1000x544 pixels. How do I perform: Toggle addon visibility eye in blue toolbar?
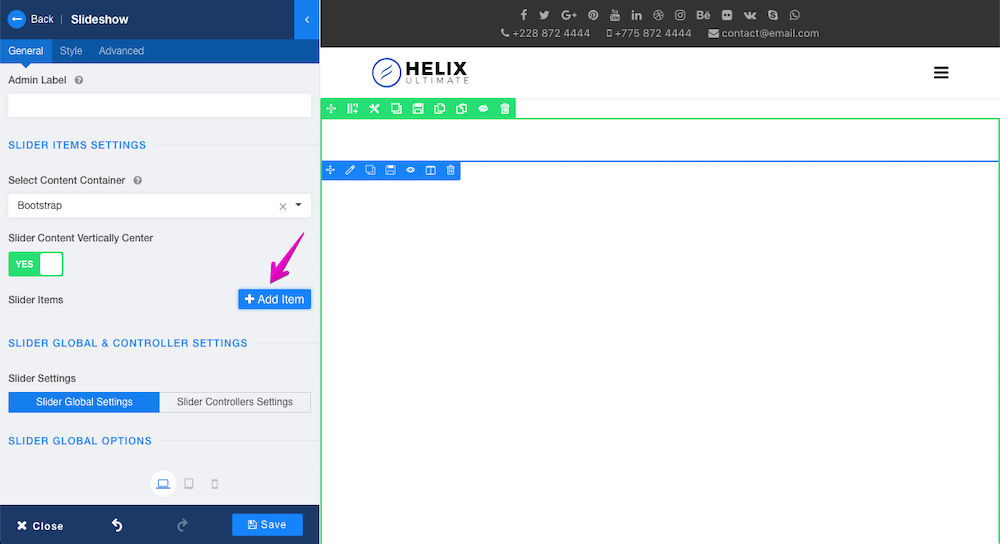coord(411,170)
